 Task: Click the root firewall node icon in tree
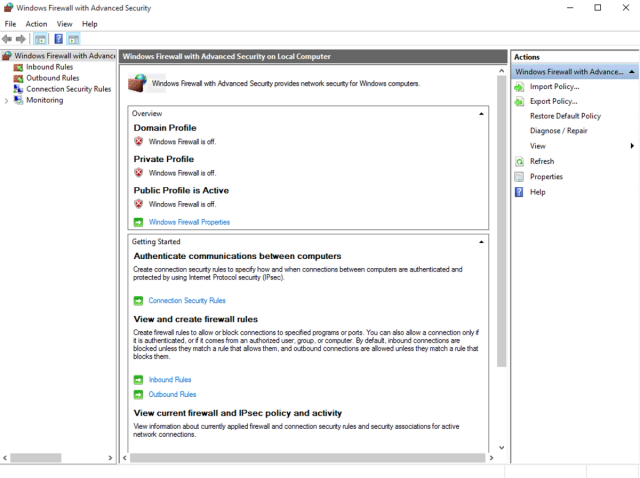pyautogui.click(x=7, y=56)
